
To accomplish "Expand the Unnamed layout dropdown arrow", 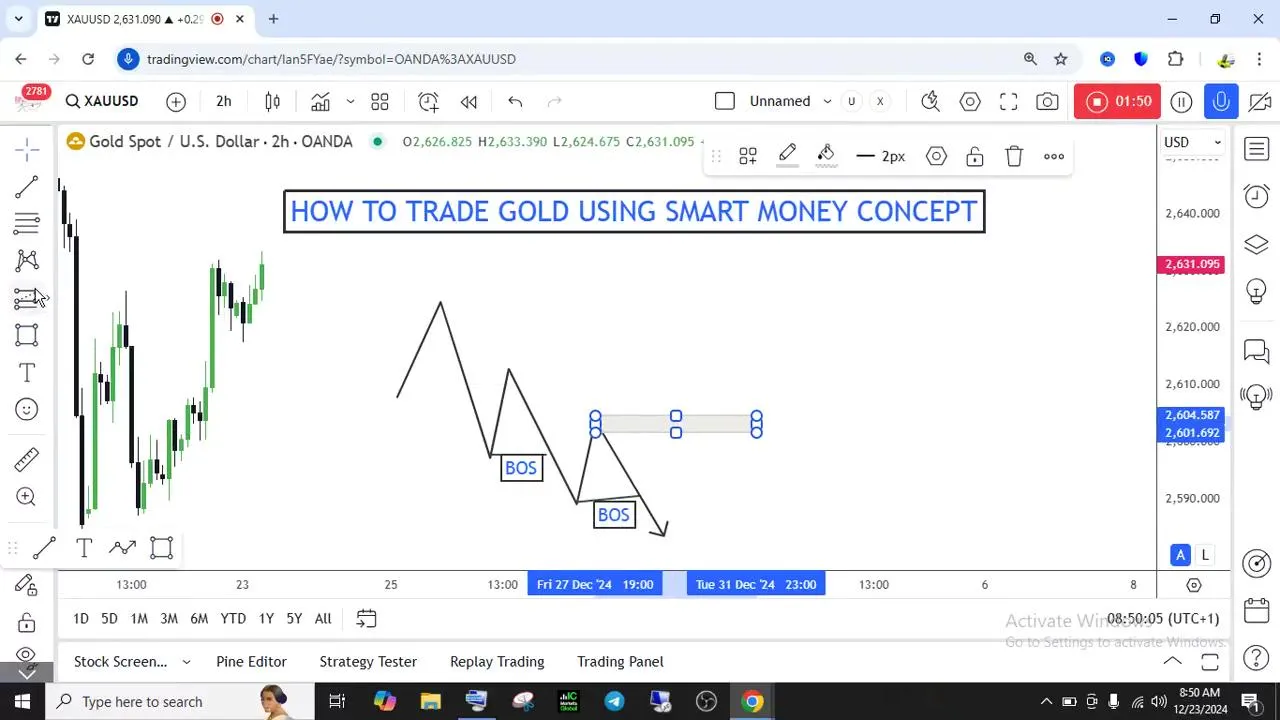I will [827, 101].
